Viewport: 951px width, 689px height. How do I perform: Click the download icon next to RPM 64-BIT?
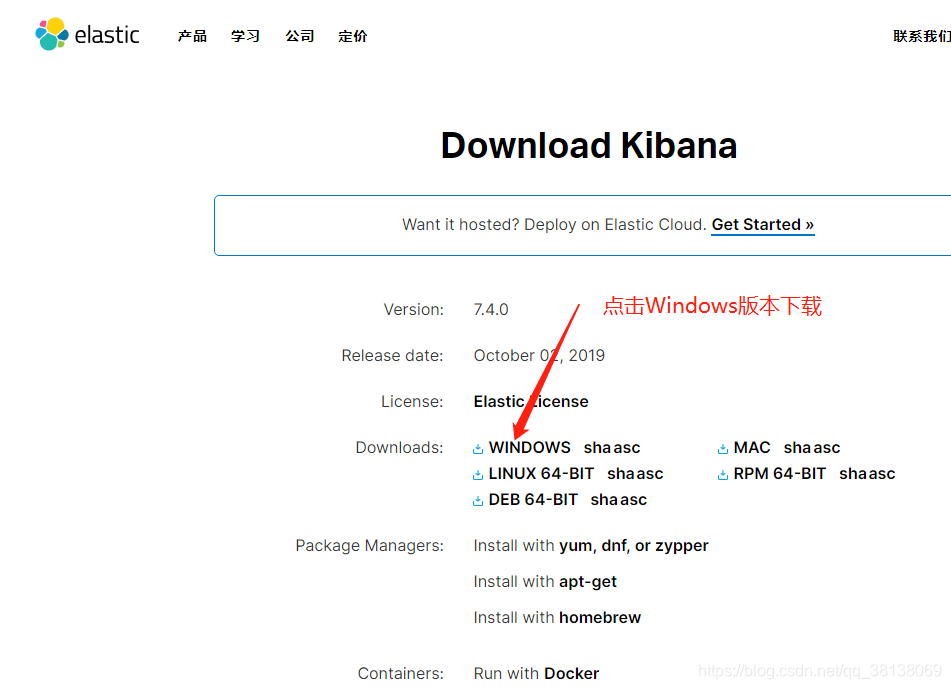(x=721, y=473)
